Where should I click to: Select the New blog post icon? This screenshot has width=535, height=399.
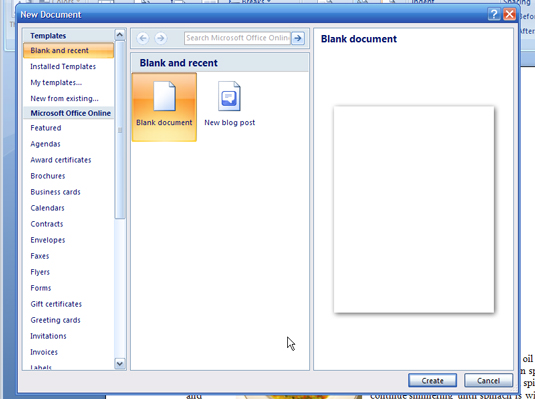(229, 104)
